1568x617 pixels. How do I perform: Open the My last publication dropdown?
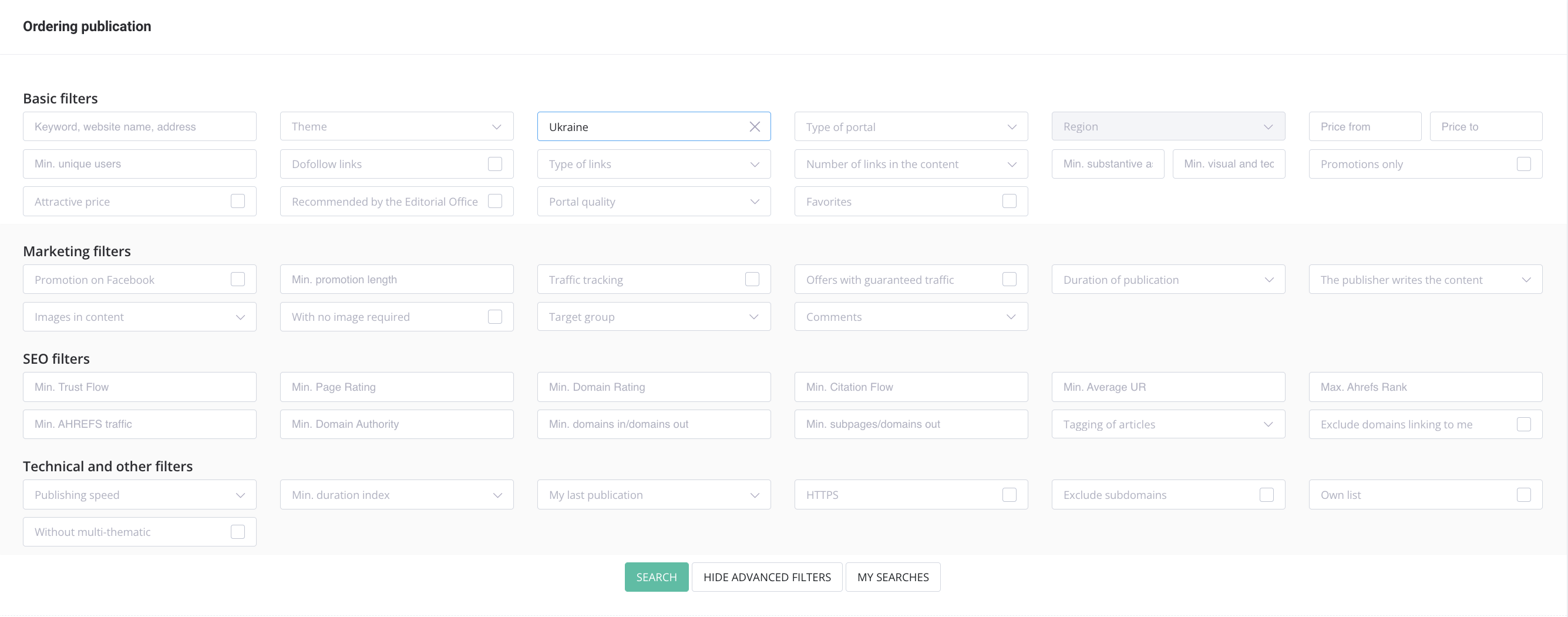(654, 495)
